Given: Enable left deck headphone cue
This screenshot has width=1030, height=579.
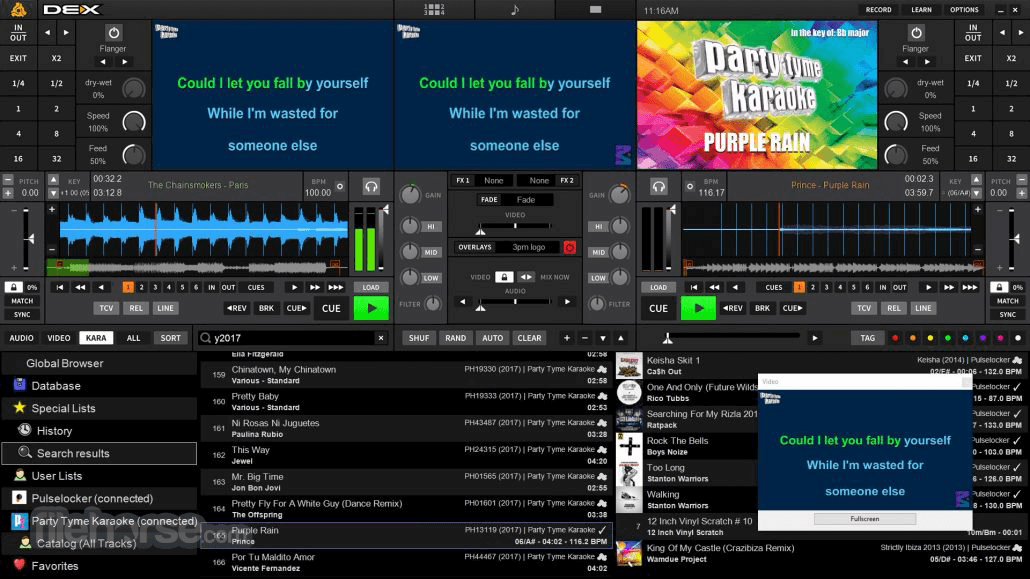Looking at the screenshot, I should pyautogui.click(x=371, y=187).
